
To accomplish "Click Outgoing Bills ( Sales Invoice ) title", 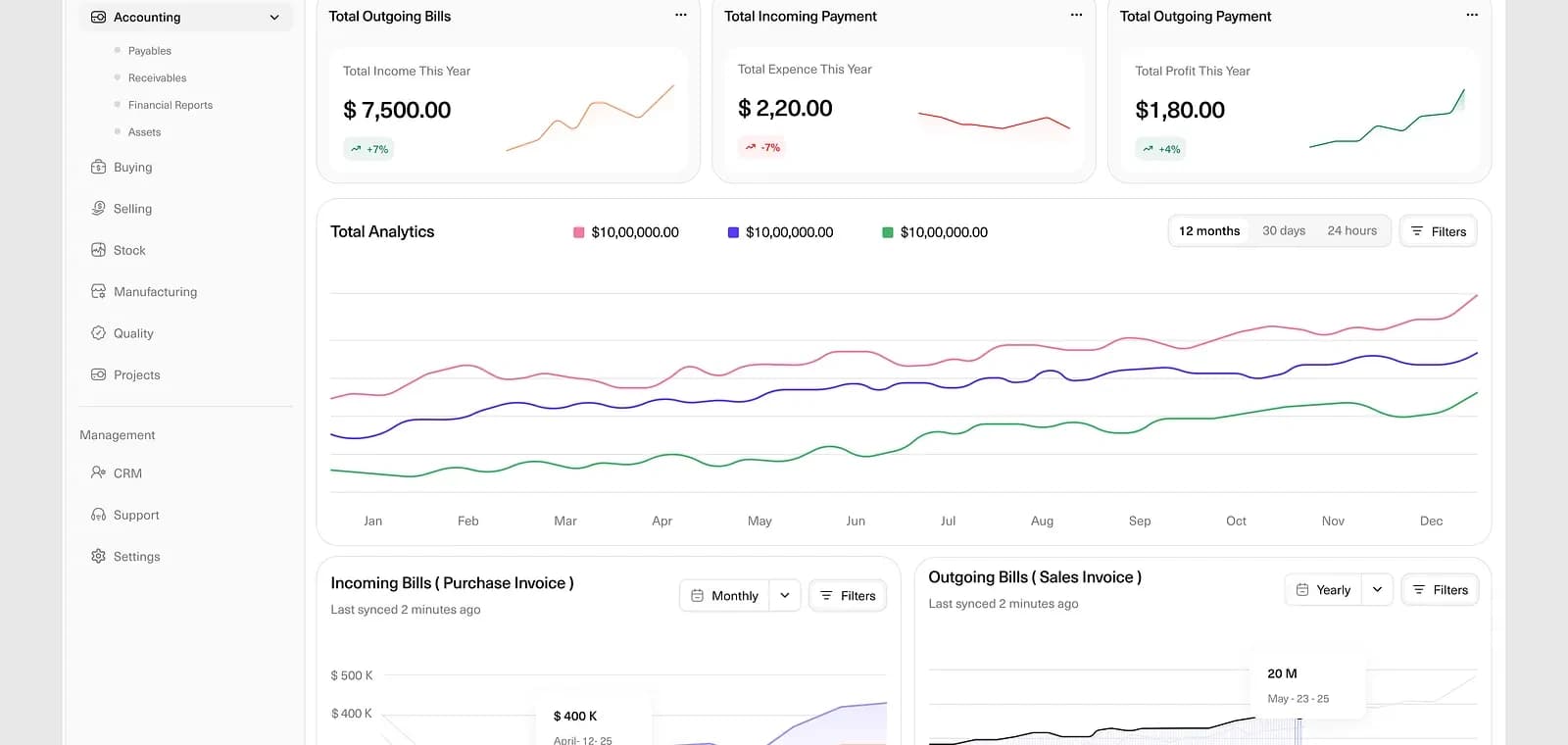I will 1035,577.
